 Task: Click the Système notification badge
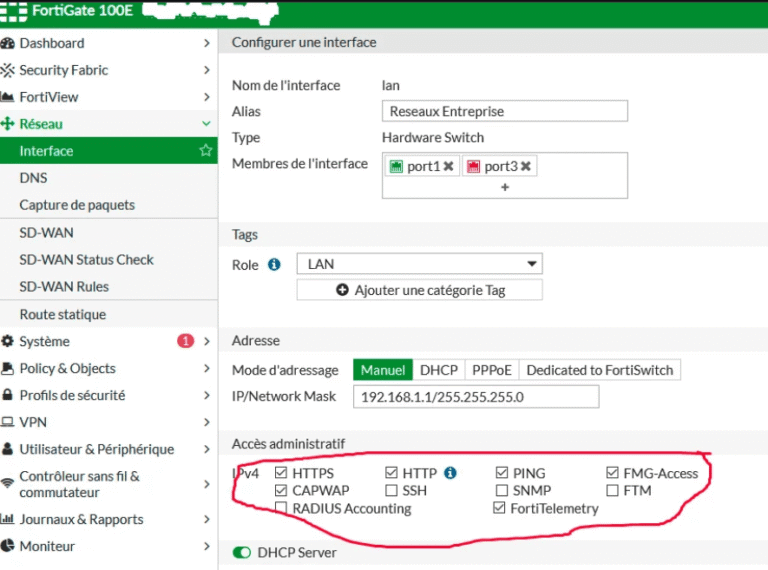[x=185, y=341]
